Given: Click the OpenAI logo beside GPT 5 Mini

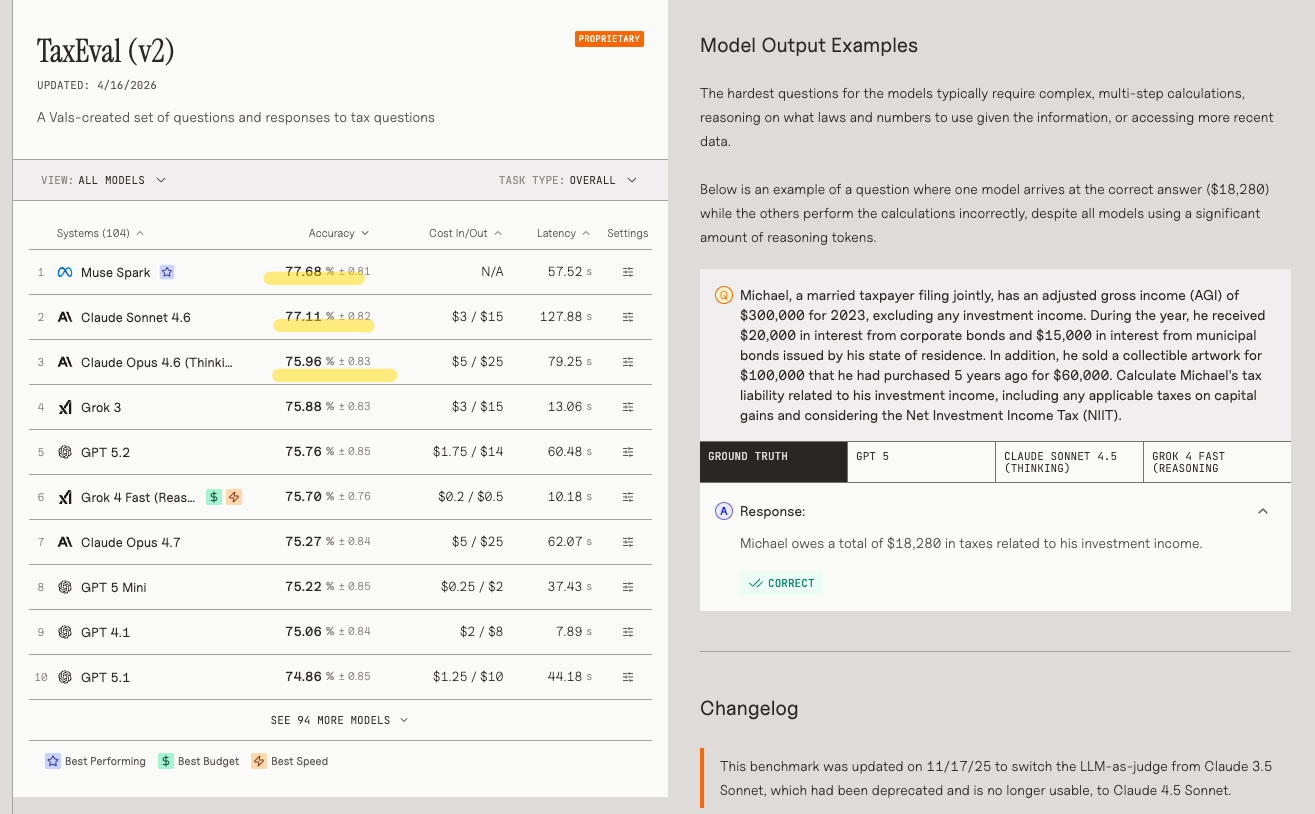Looking at the screenshot, I should [x=65, y=587].
